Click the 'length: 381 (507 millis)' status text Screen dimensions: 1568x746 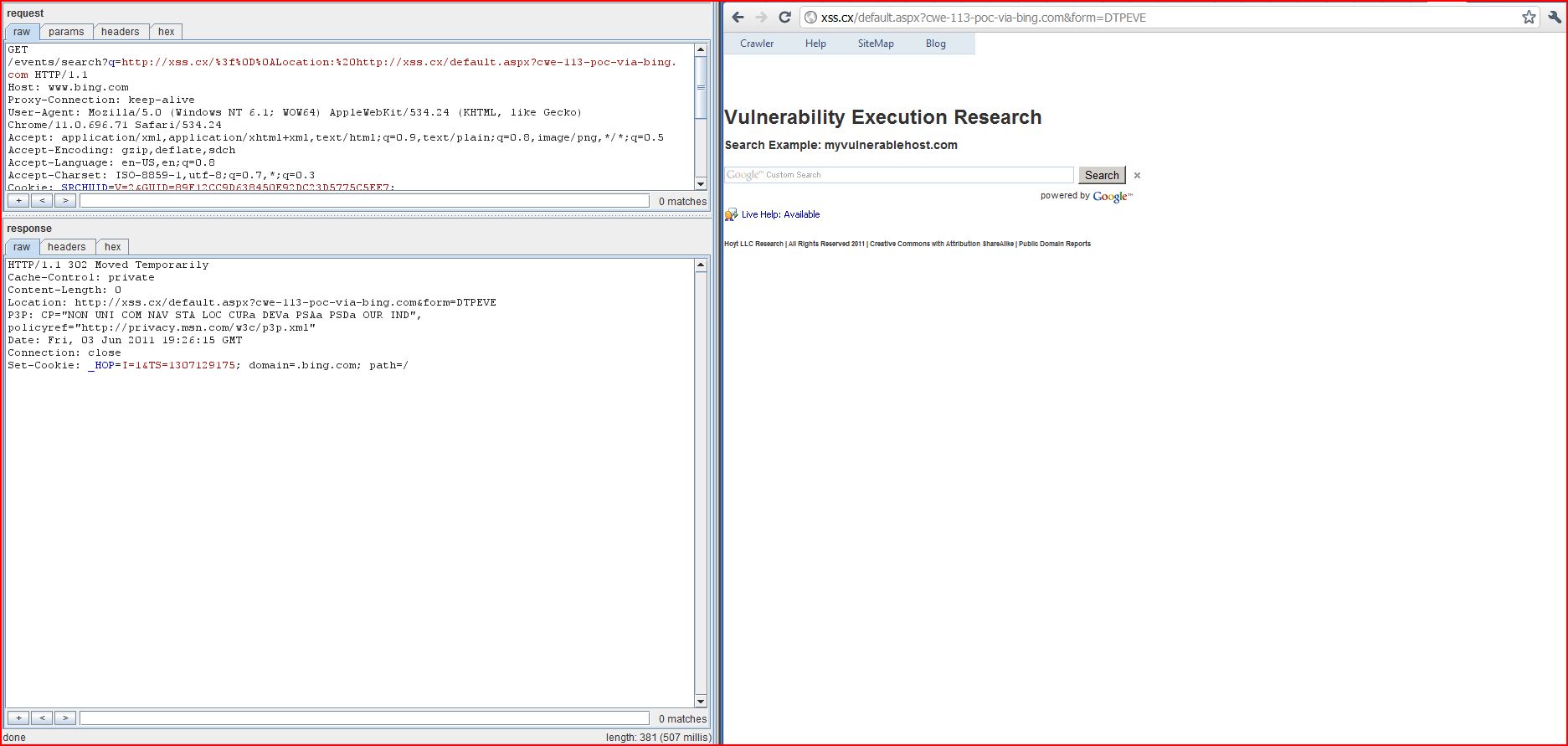click(658, 738)
